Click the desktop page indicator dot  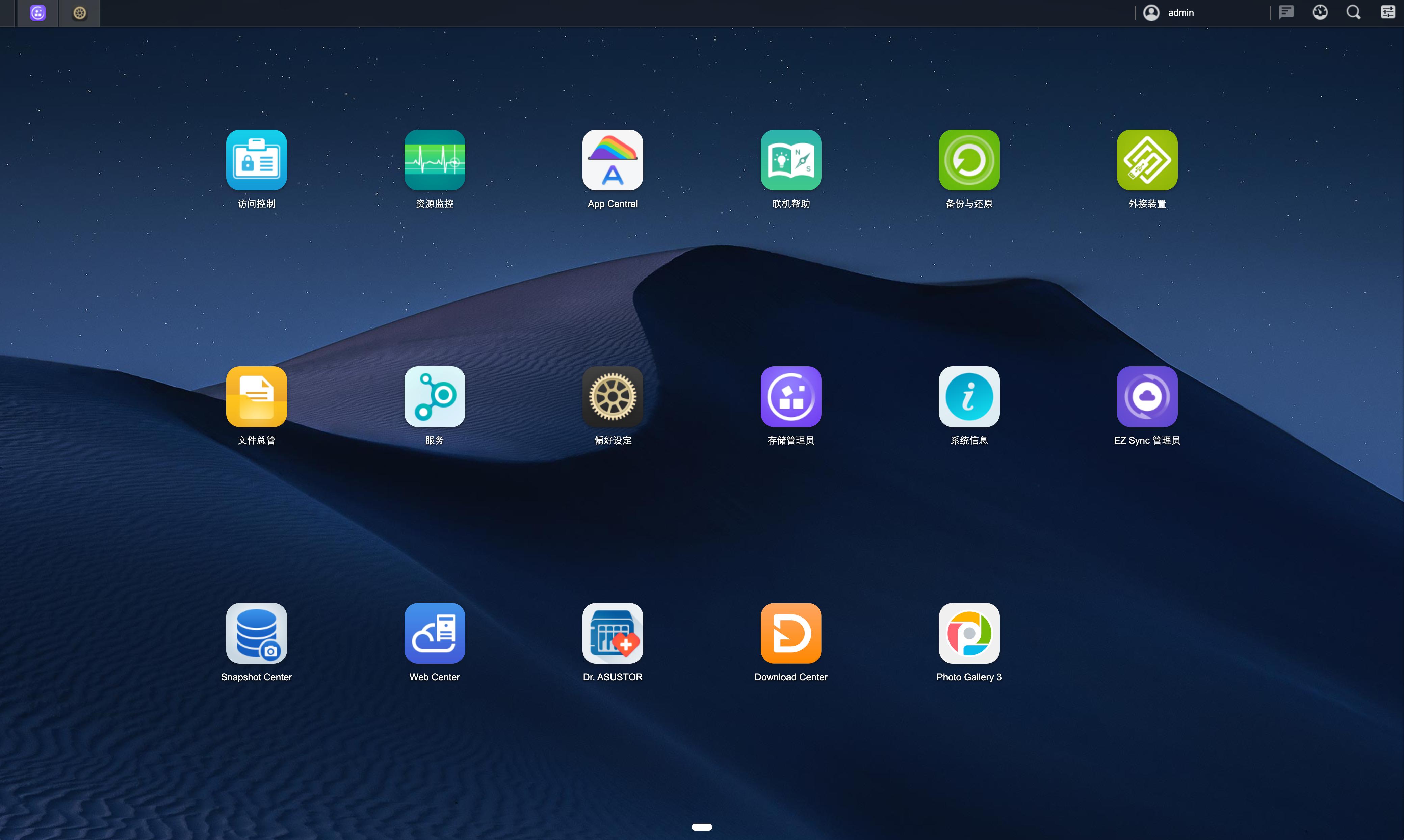click(x=701, y=827)
